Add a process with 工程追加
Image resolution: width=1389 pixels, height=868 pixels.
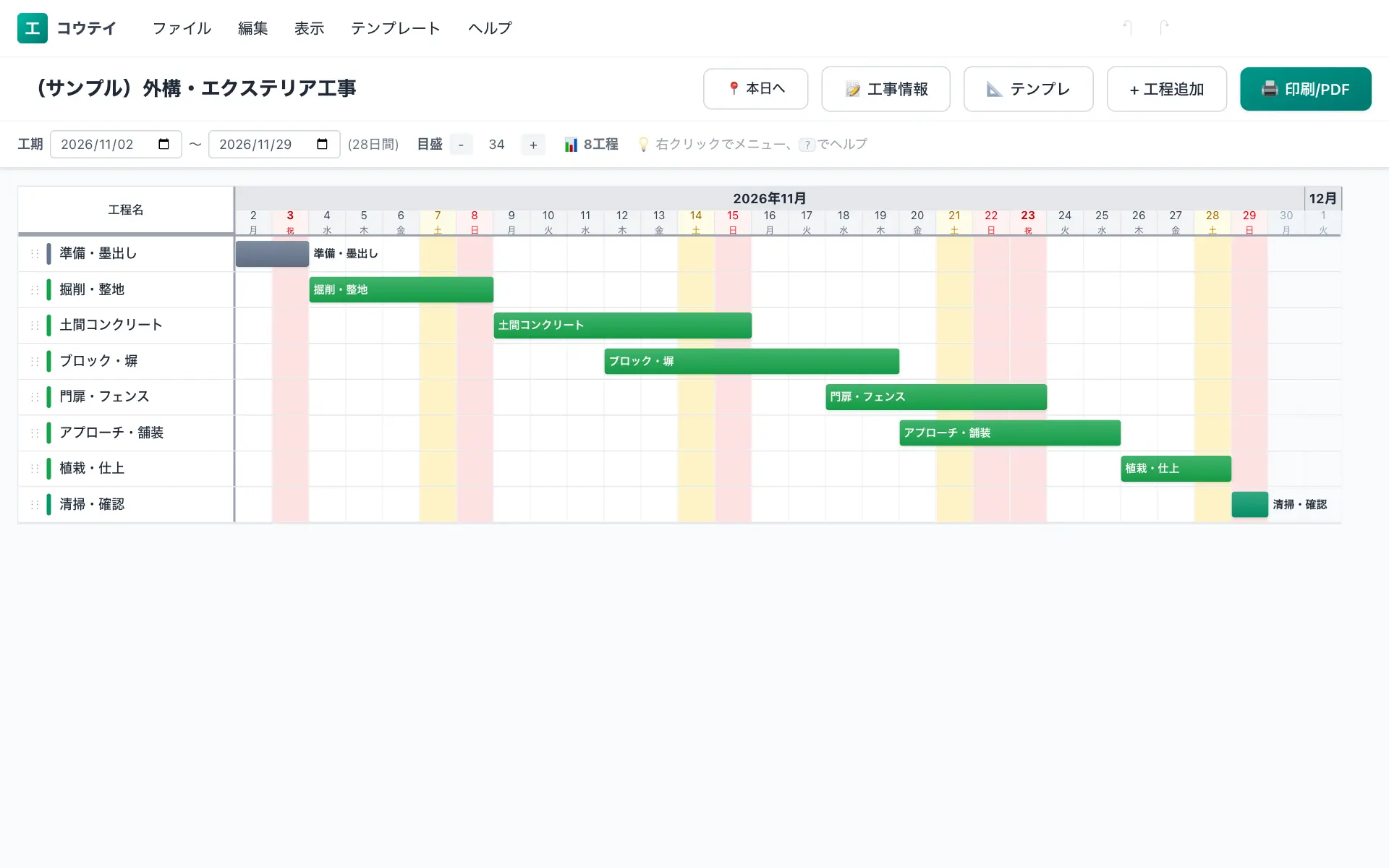pos(1167,89)
